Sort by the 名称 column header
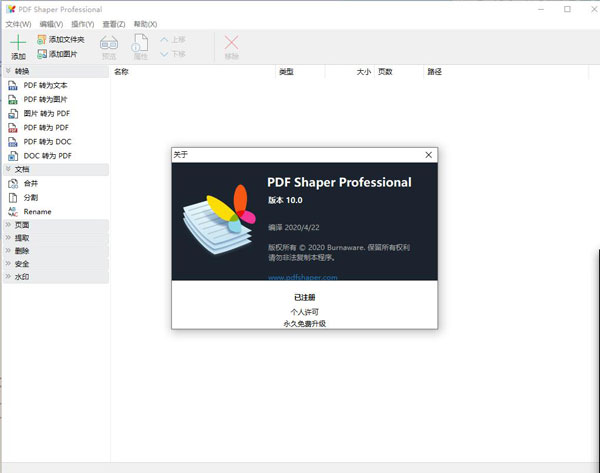Image resolution: width=600 pixels, height=473 pixels. [193, 72]
